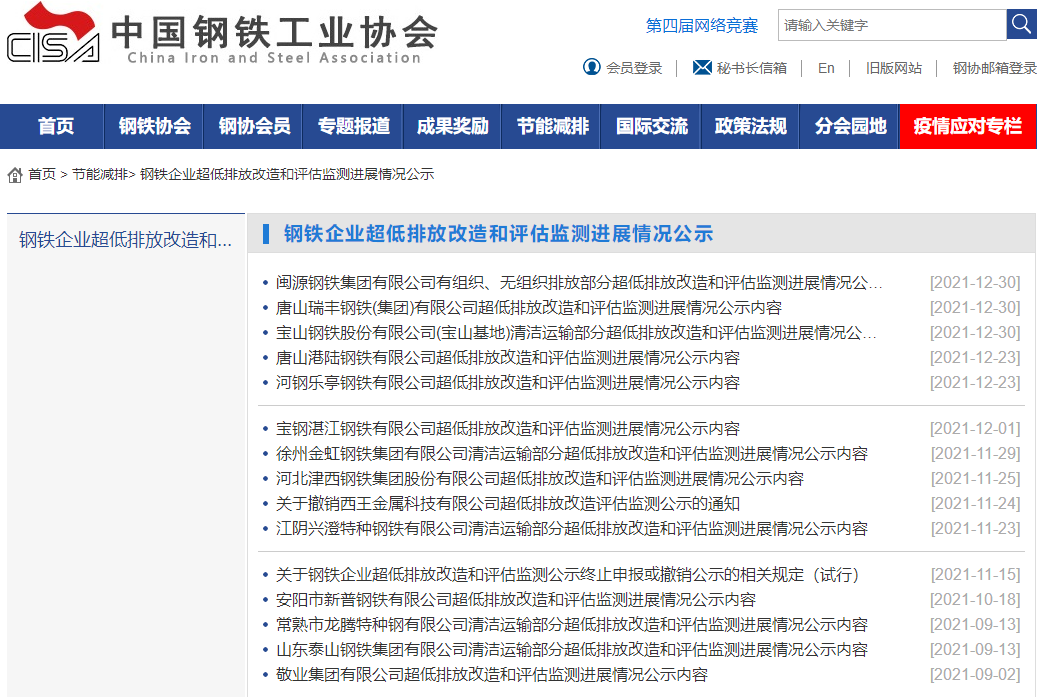Open the 旧版网站 link
This screenshot has width=1037, height=697.
click(893, 68)
